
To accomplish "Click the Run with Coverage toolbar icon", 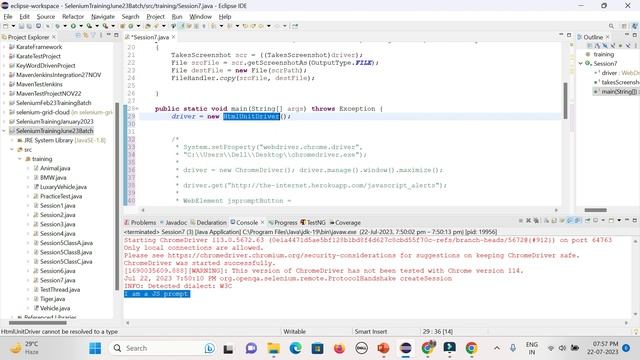I will [x=89, y=26].
